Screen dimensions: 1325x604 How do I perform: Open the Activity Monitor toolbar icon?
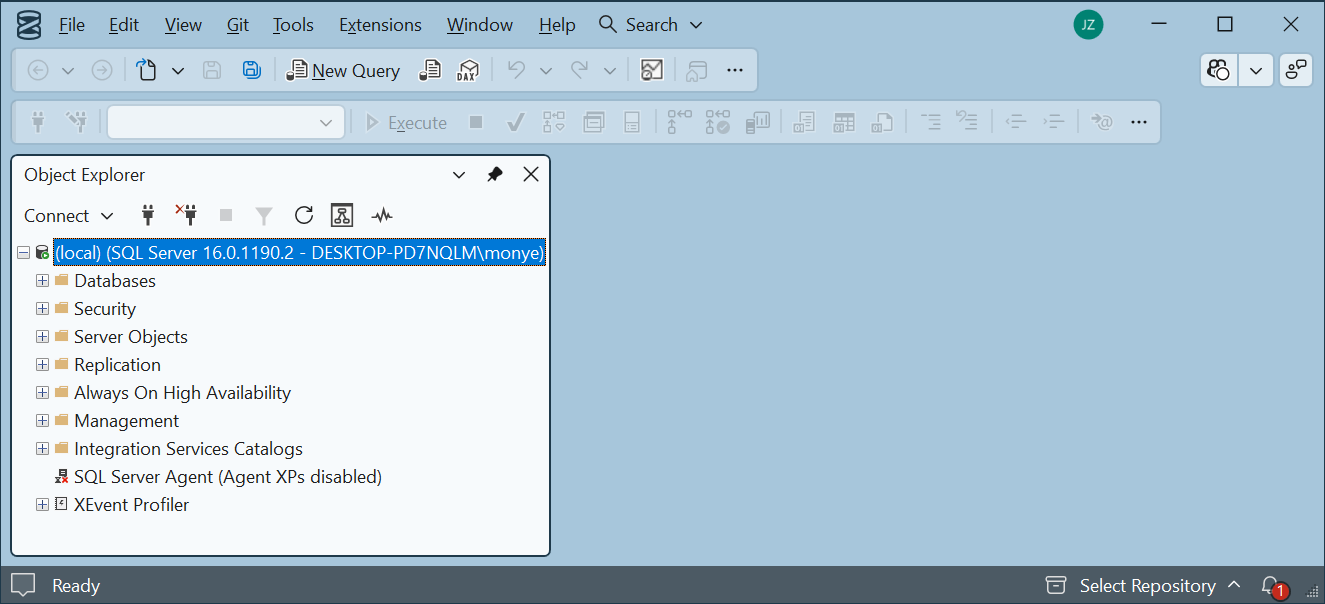pyautogui.click(x=652, y=70)
